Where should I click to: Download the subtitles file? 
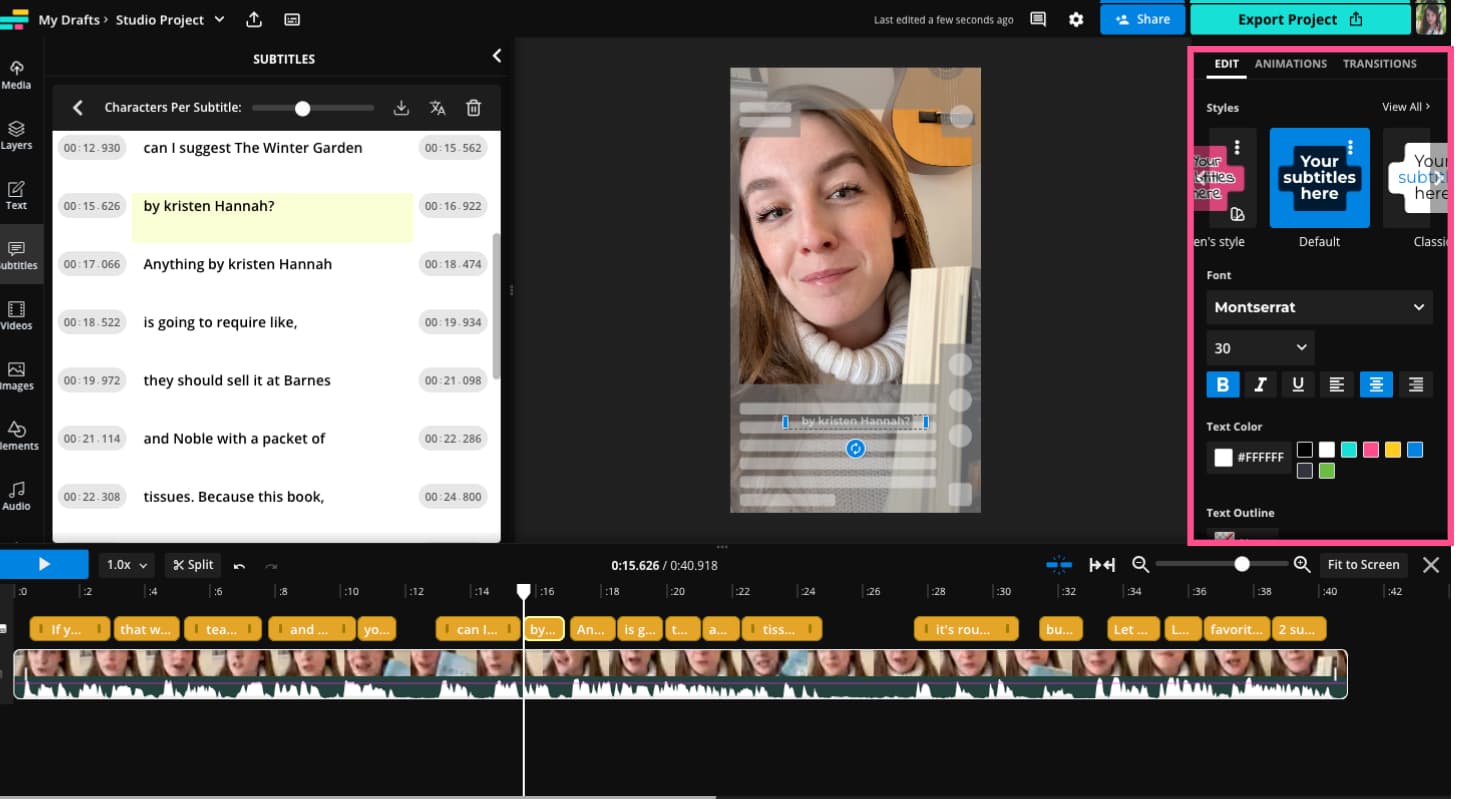[x=401, y=108]
